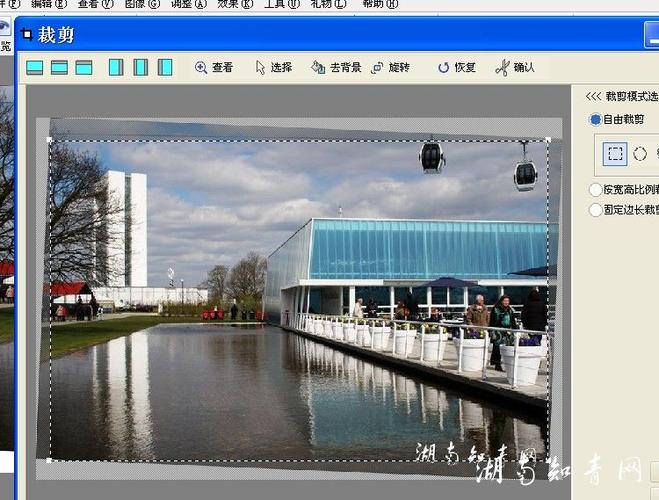The height and width of the screenshot is (500, 659).
Task: Open the 编辑(E) menu
Action: click(49, 5)
